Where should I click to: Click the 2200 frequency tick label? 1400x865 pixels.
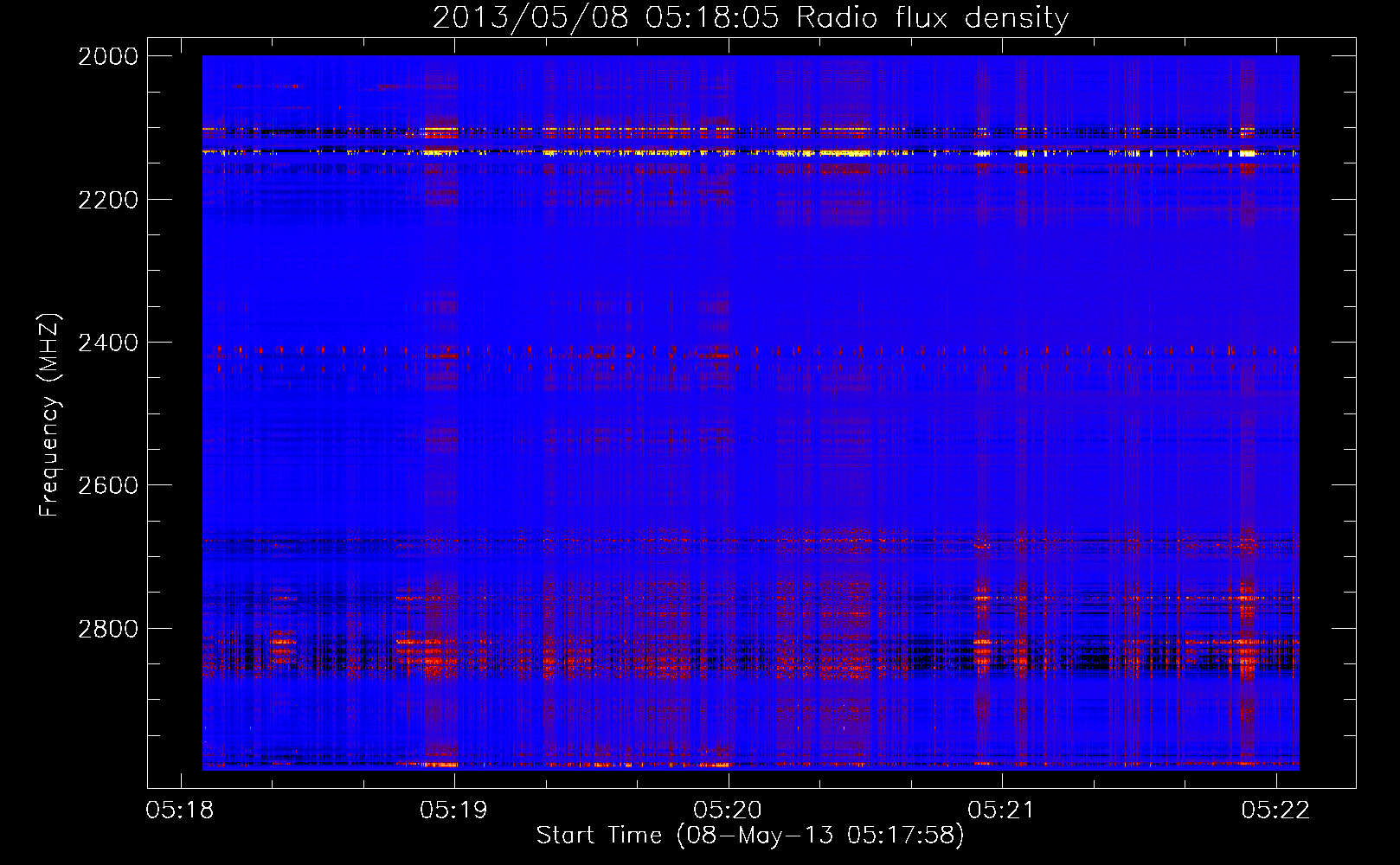[x=108, y=200]
